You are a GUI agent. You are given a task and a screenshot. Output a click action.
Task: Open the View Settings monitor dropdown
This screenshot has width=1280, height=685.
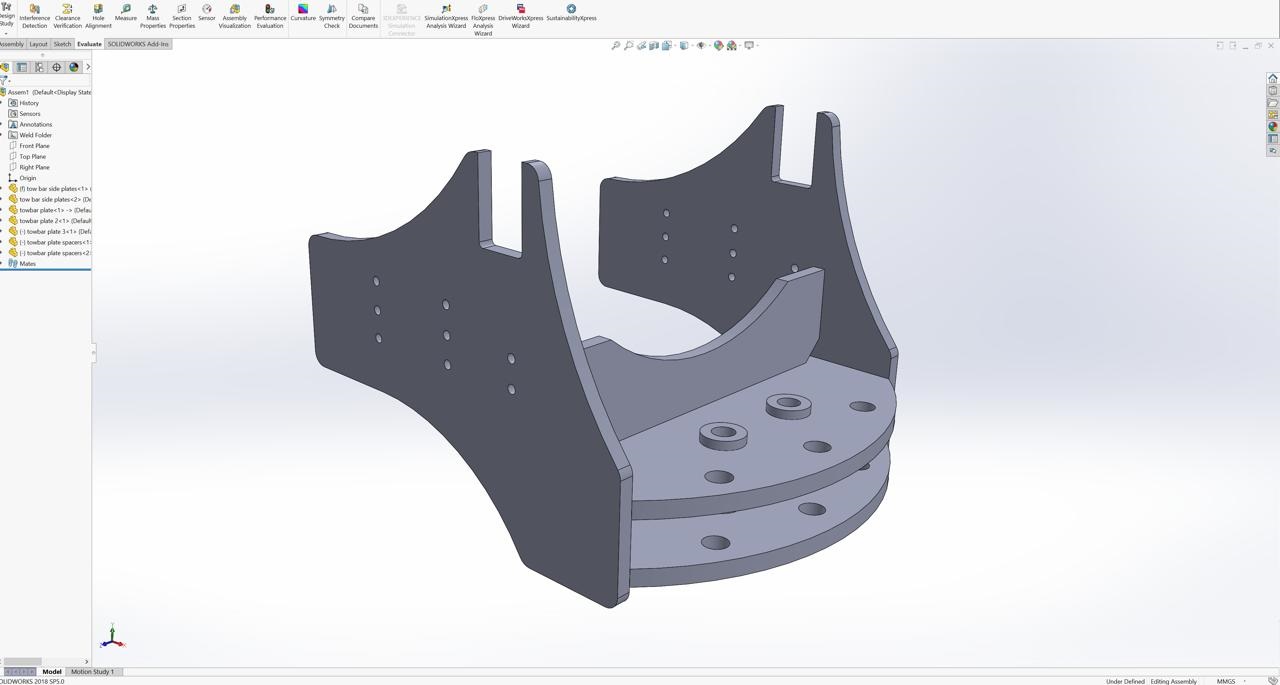tap(750, 45)
